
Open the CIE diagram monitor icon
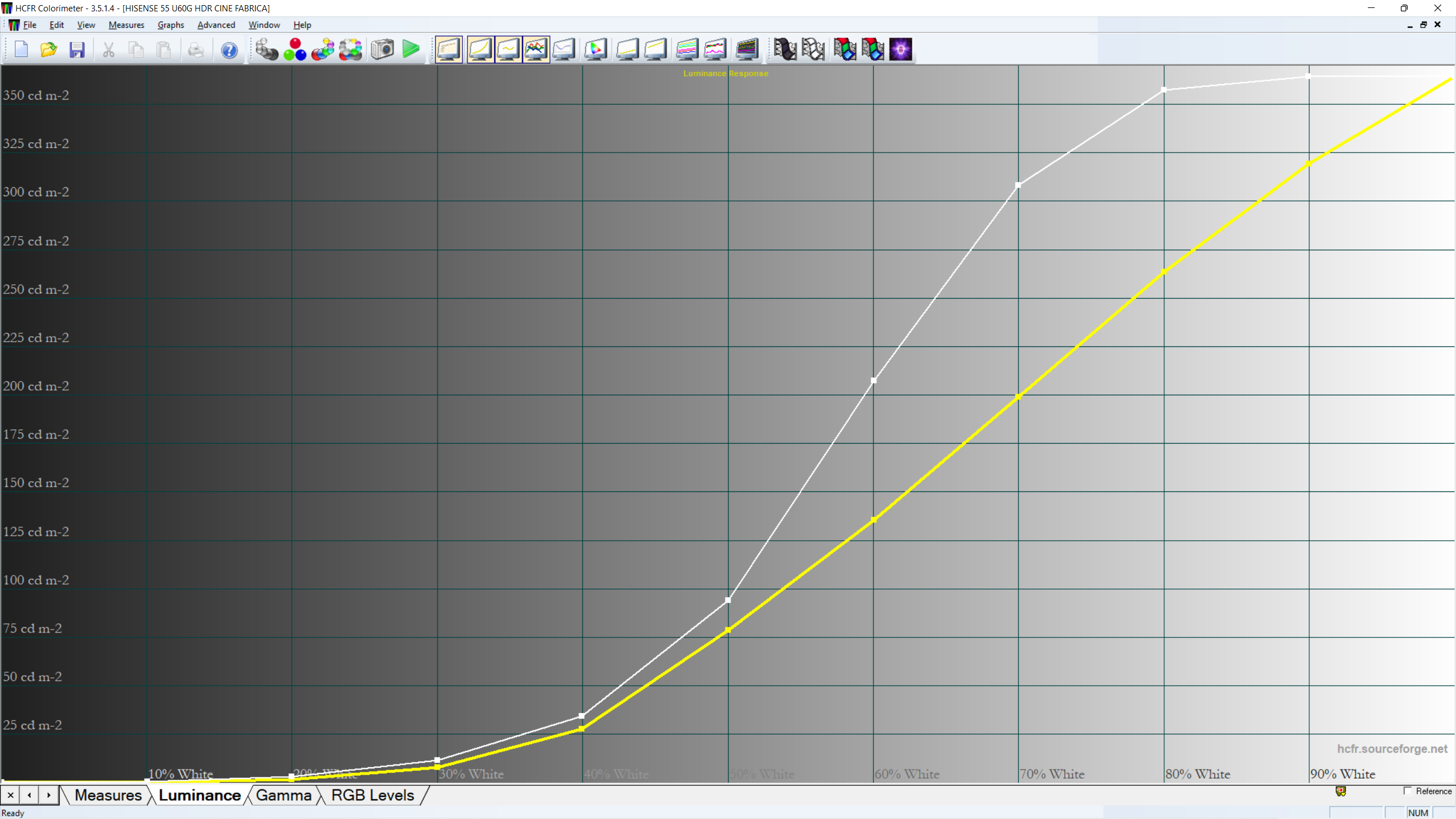595,49
